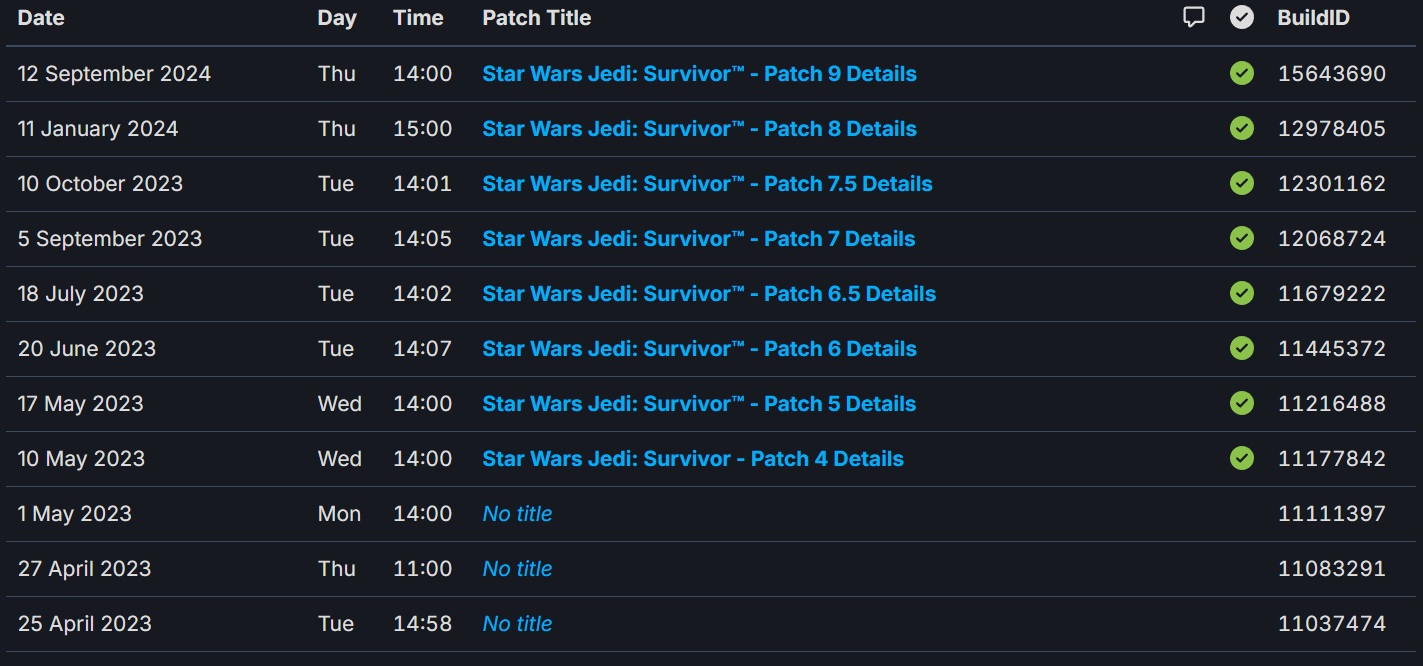Open the 'No title' patch from 25 April 2023
Image resolution: width=1423 pixels, height=666 pixels.
tap(517, 624)
